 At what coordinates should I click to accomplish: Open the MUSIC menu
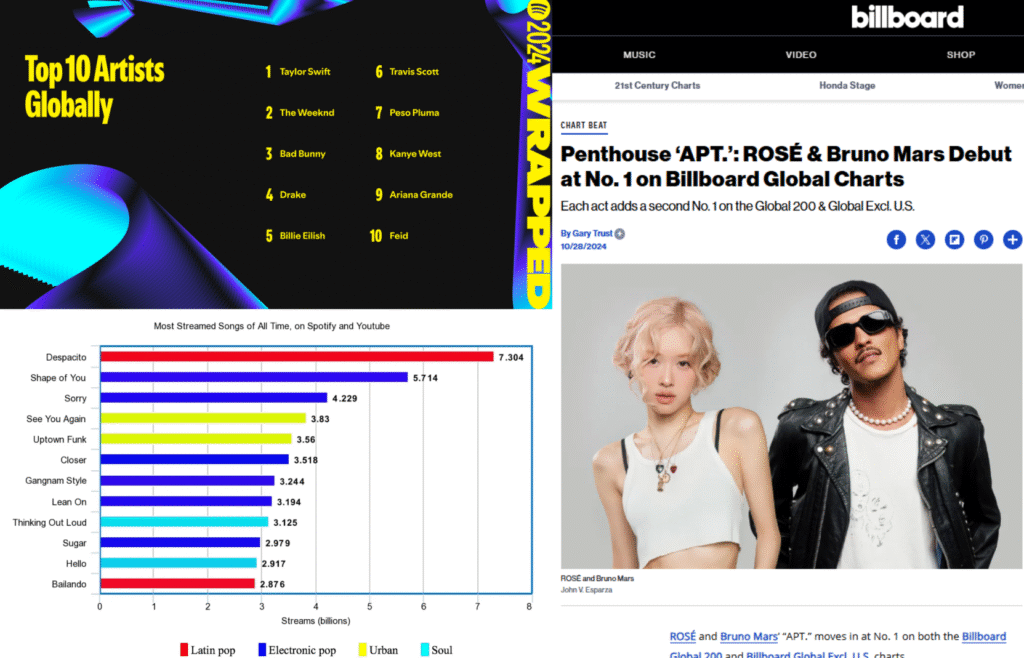tap(639, 55)
